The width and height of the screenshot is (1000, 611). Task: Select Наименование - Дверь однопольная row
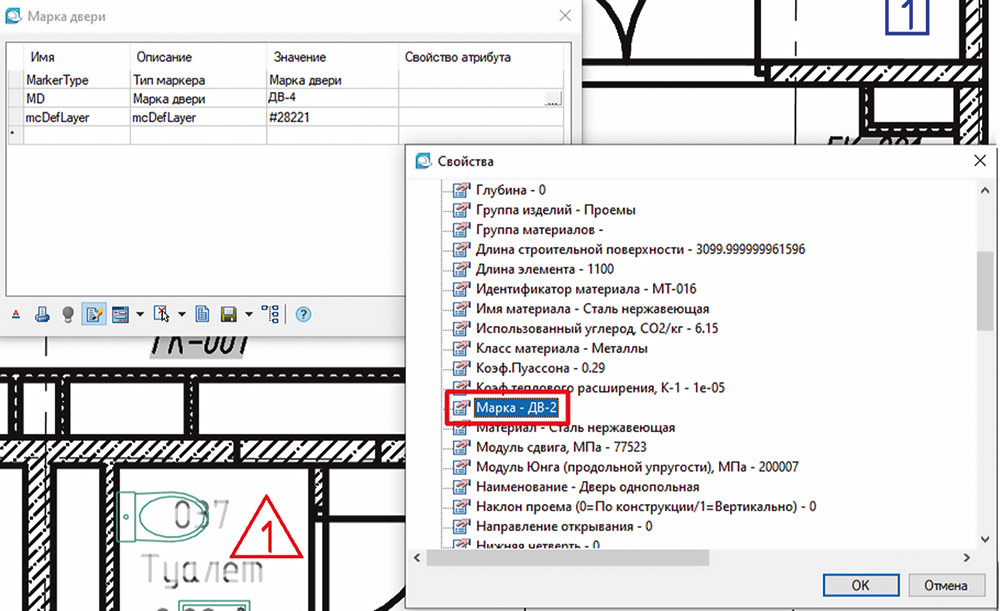click(587, 487)
